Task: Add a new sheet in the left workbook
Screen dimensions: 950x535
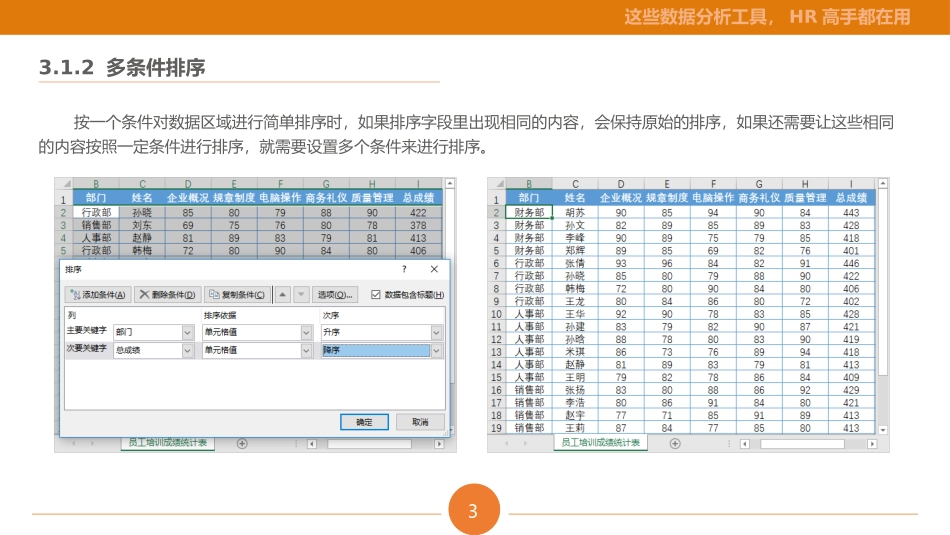Action: point(242,443)
